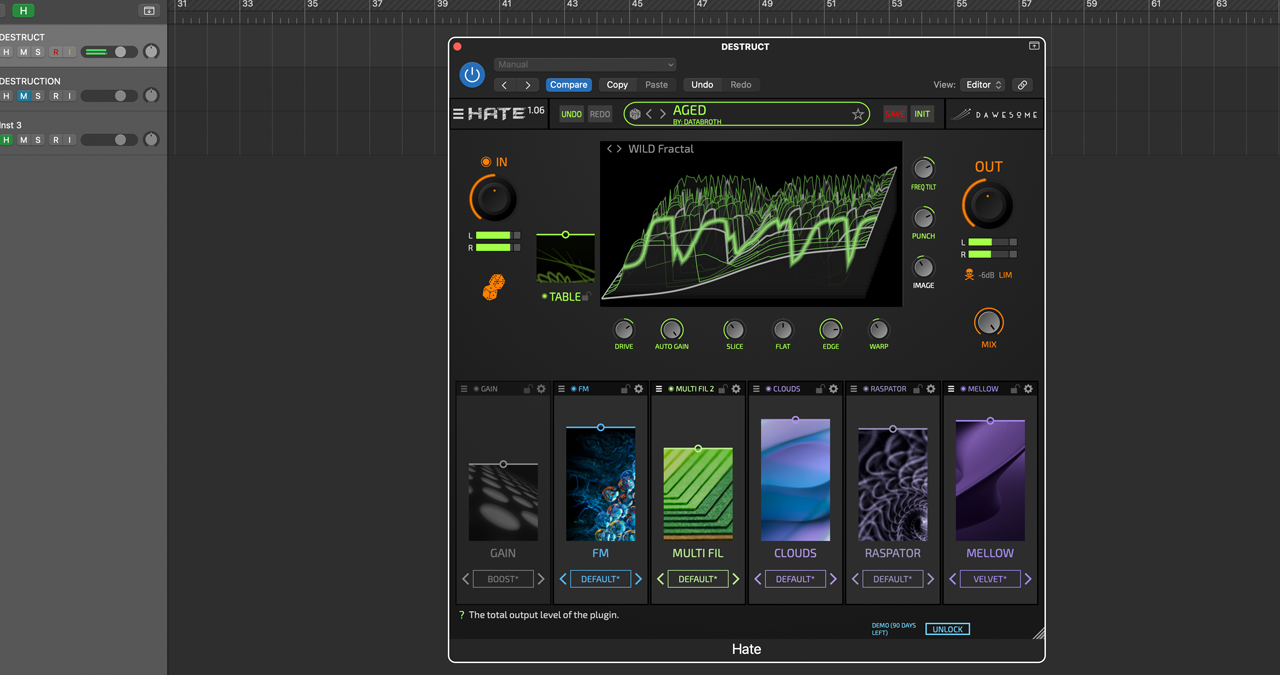Toggle the TABLE lock icon

click(x=587, y=297)
